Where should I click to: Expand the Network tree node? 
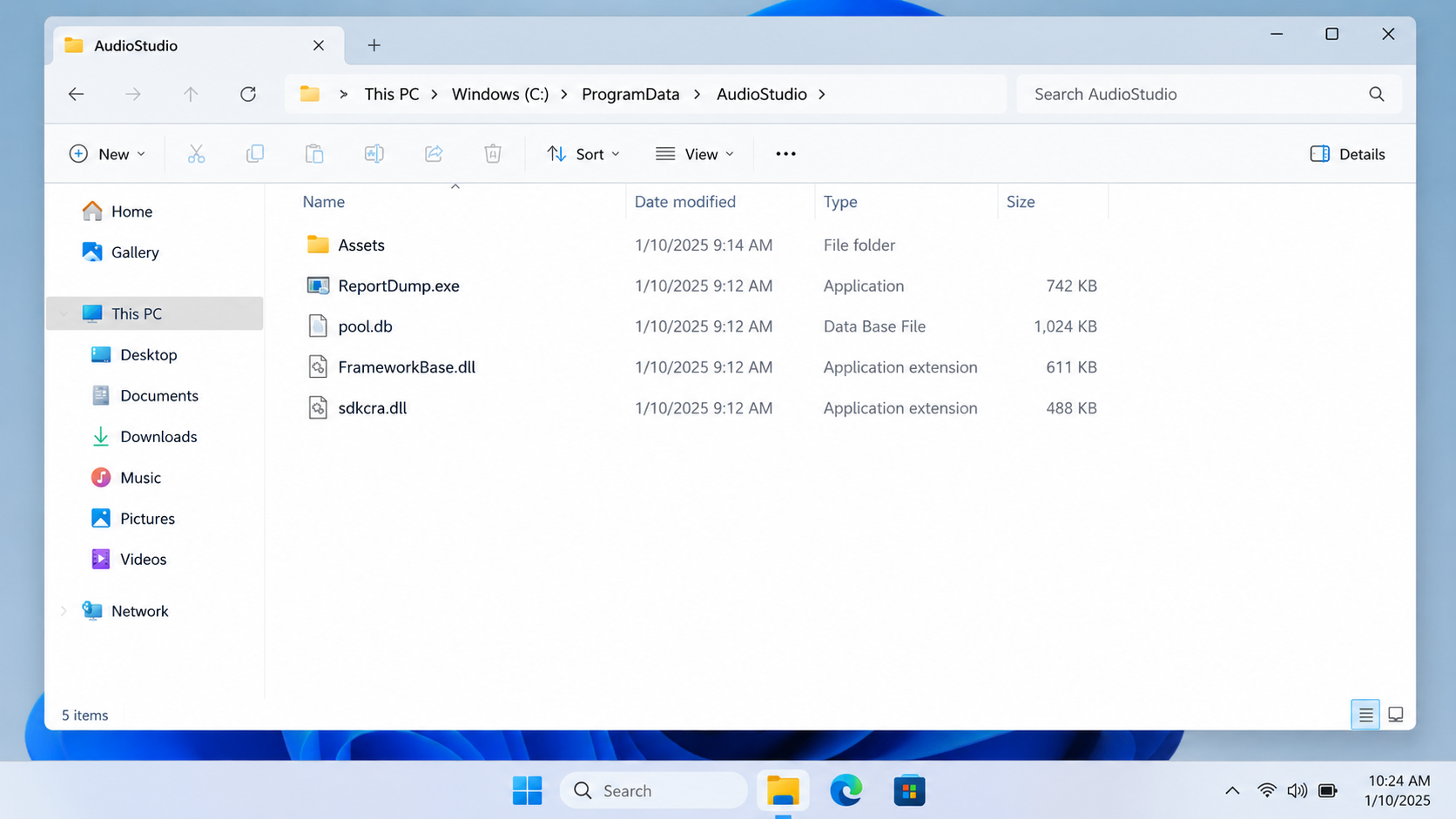pos(64,612)
